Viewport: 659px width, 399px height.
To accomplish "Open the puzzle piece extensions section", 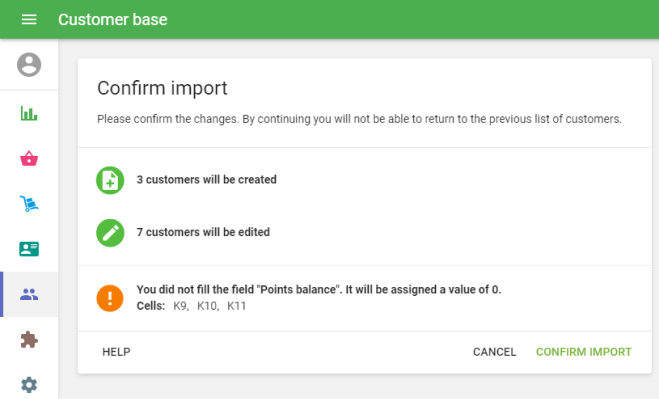I will (x=29, y=340).
